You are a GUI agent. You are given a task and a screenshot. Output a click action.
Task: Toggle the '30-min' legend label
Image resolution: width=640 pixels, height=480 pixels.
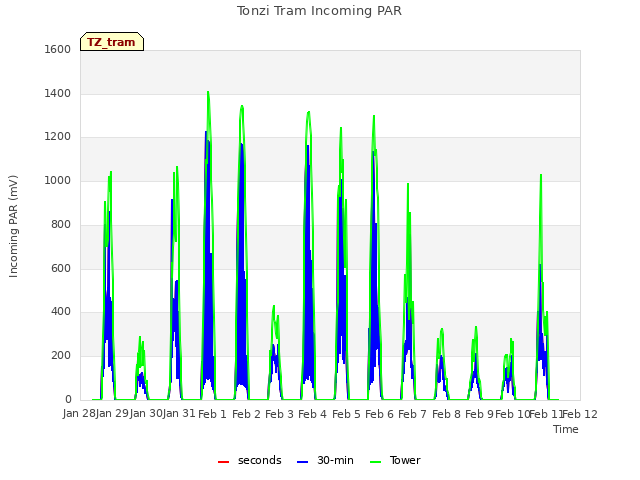335,460
